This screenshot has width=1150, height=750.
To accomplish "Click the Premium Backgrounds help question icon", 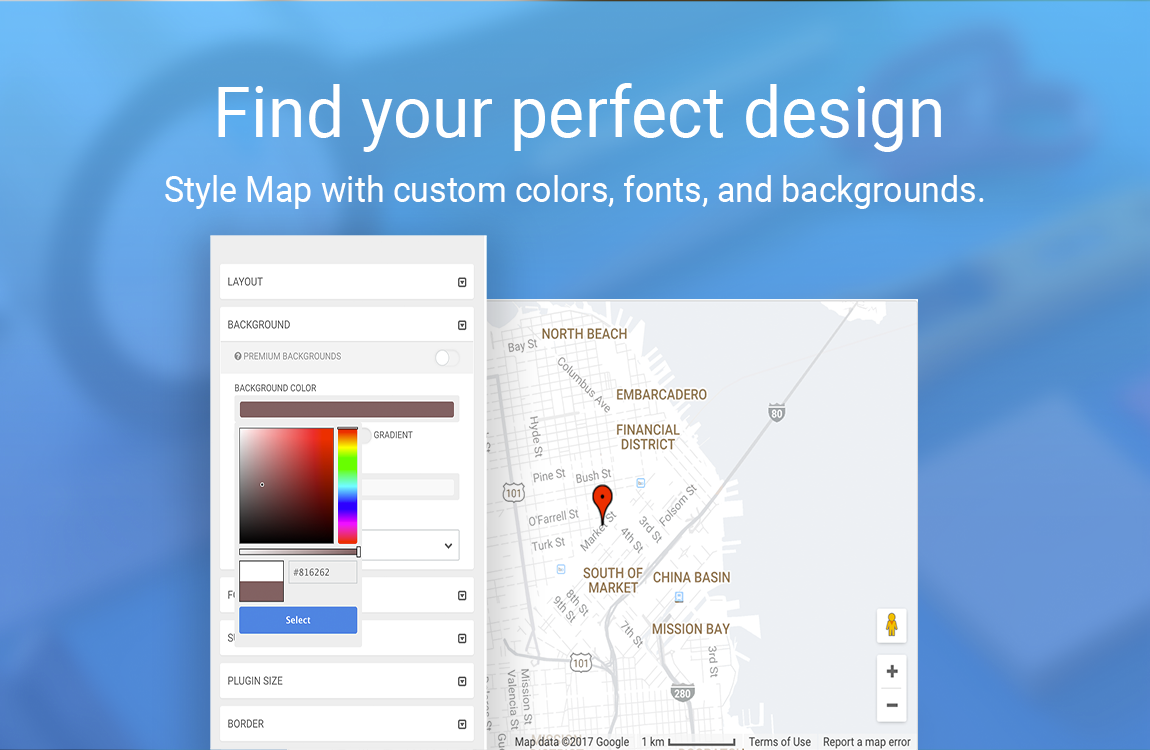I will (x=238, y=356).
